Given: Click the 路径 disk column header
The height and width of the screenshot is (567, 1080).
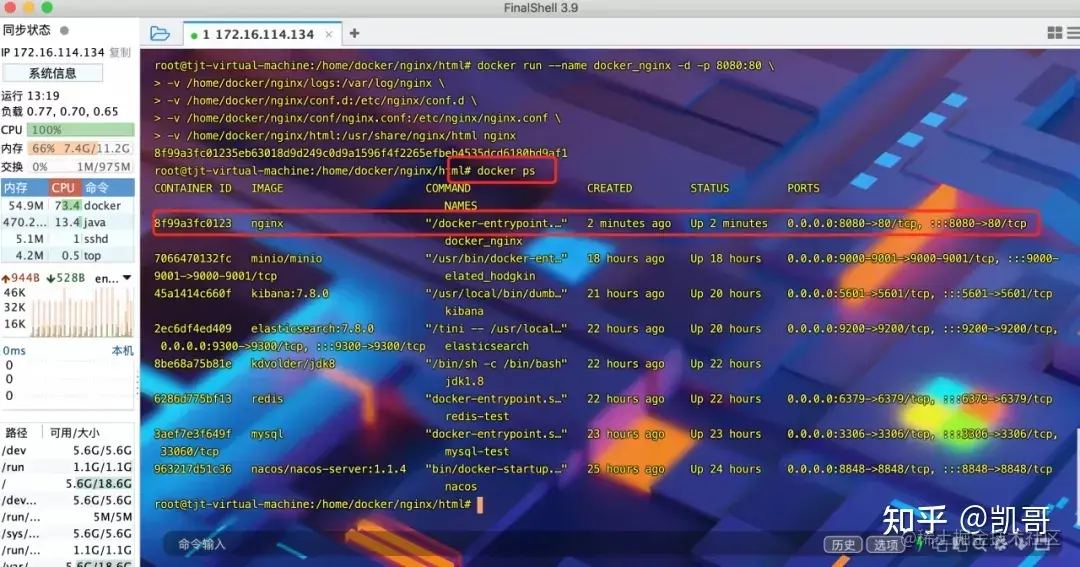Looking at the screenshot, I should 17,433.
